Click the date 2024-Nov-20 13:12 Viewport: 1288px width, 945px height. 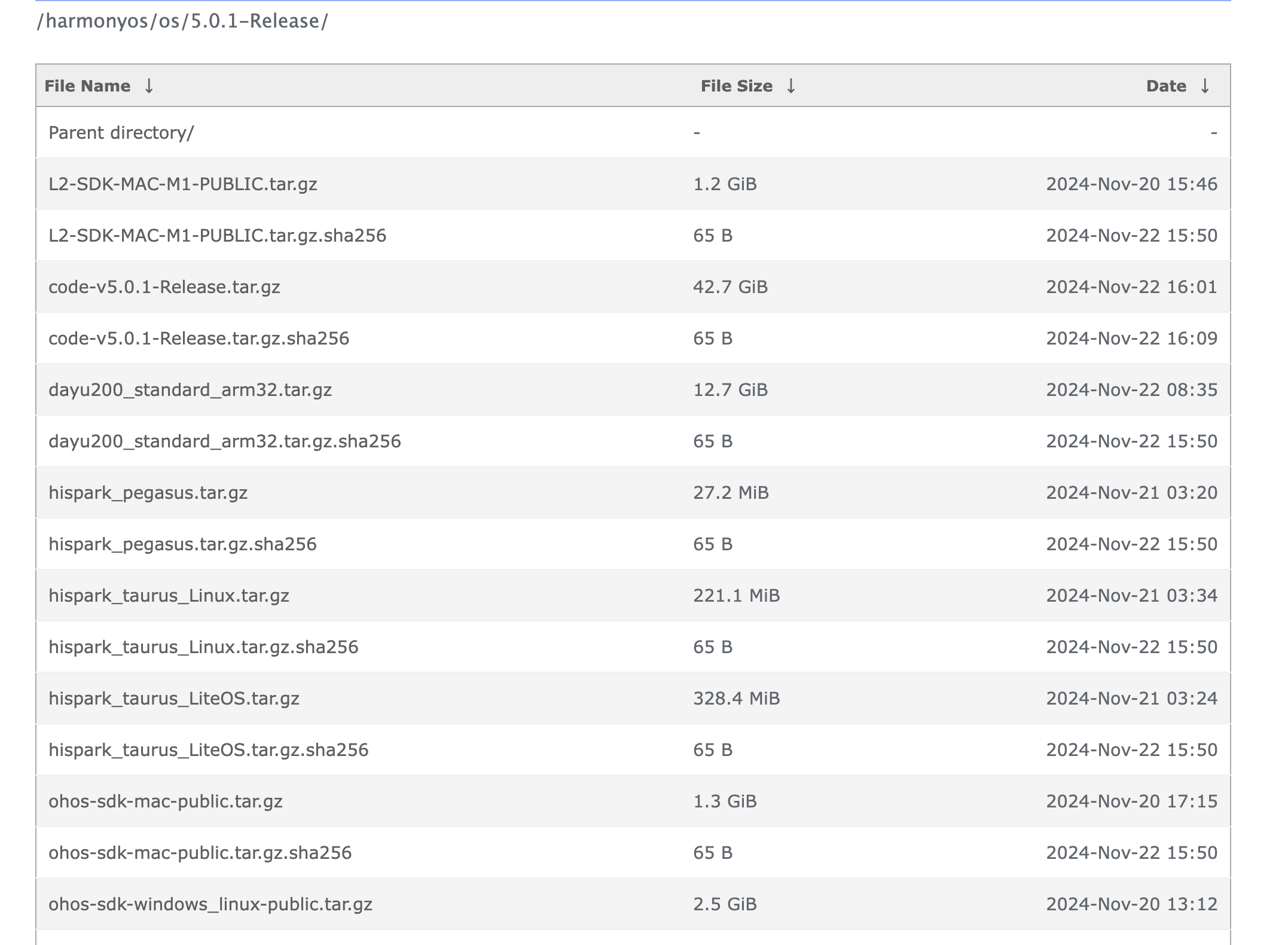pos(1132,904)
